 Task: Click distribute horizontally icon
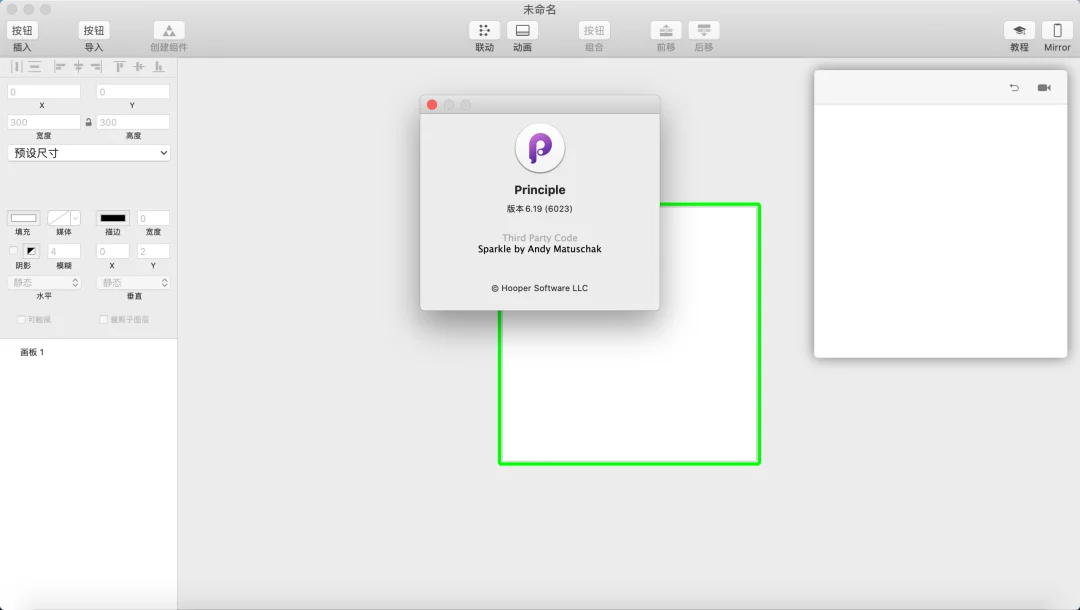[16, 67]
